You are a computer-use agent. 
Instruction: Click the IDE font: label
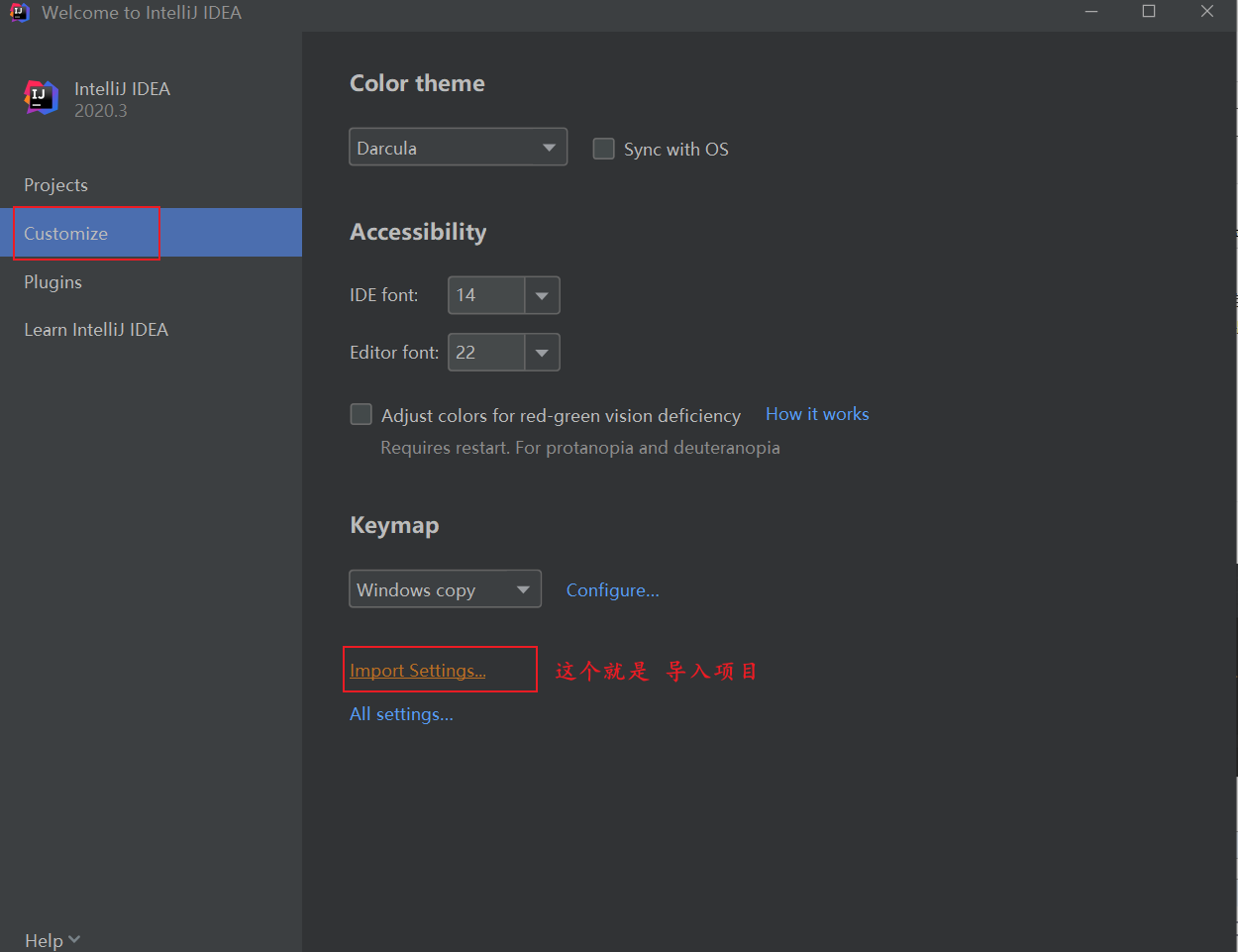pos(384,295)
